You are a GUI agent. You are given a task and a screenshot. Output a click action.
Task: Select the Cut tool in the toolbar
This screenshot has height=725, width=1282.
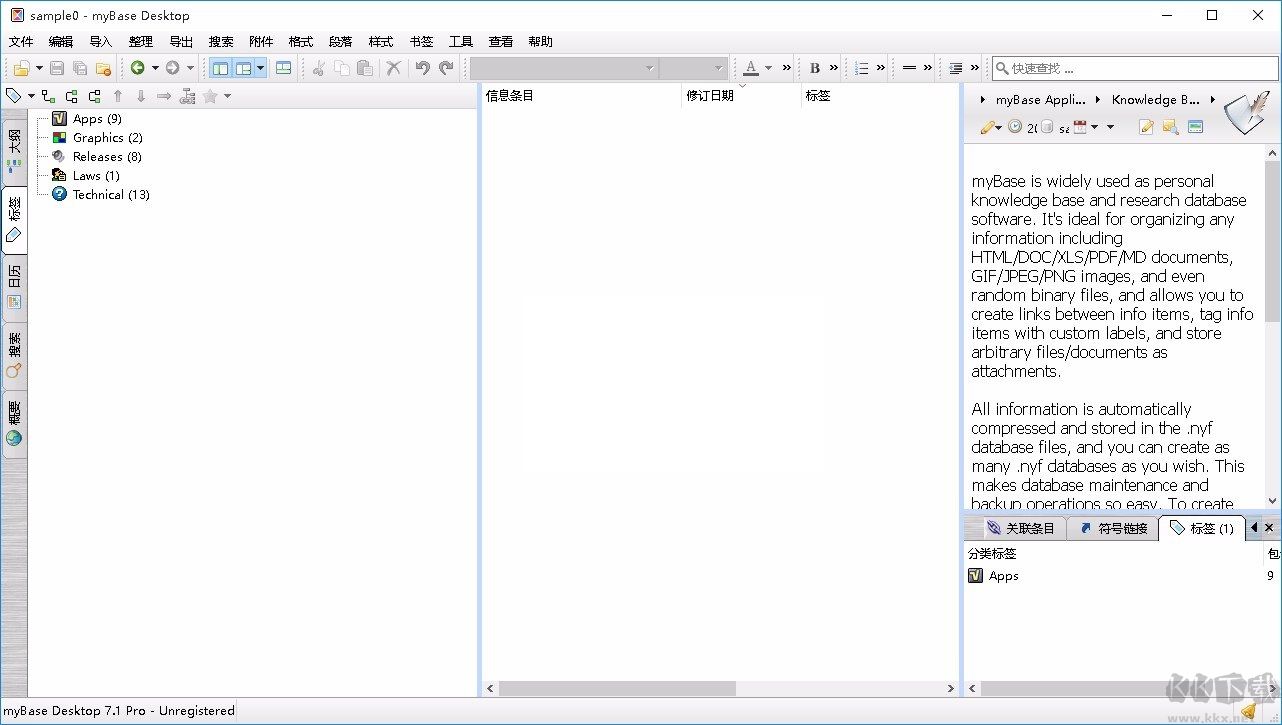click(319, 68)
